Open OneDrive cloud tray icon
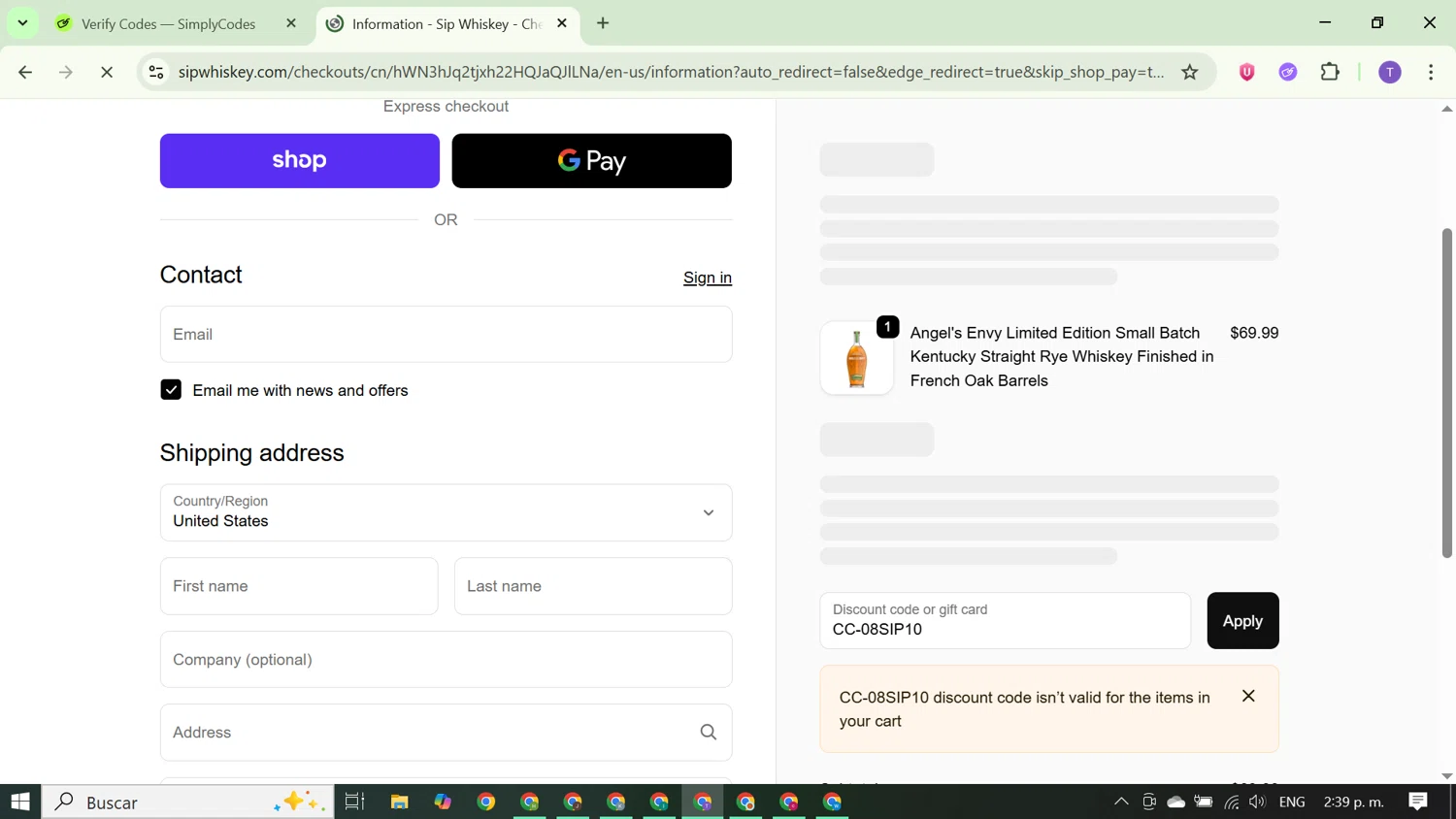The height and width of the screenshot is (819, 1456). click(1175, 802)
